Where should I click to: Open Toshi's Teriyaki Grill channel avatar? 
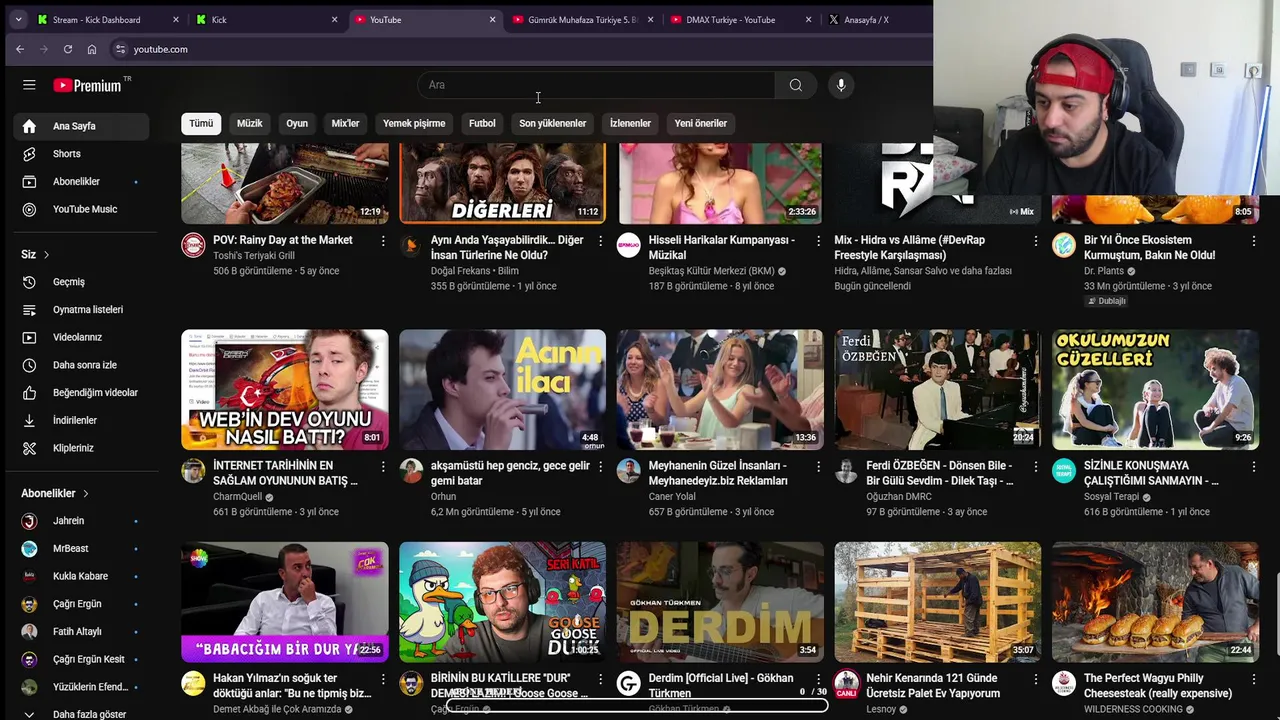tap(193, 245)
